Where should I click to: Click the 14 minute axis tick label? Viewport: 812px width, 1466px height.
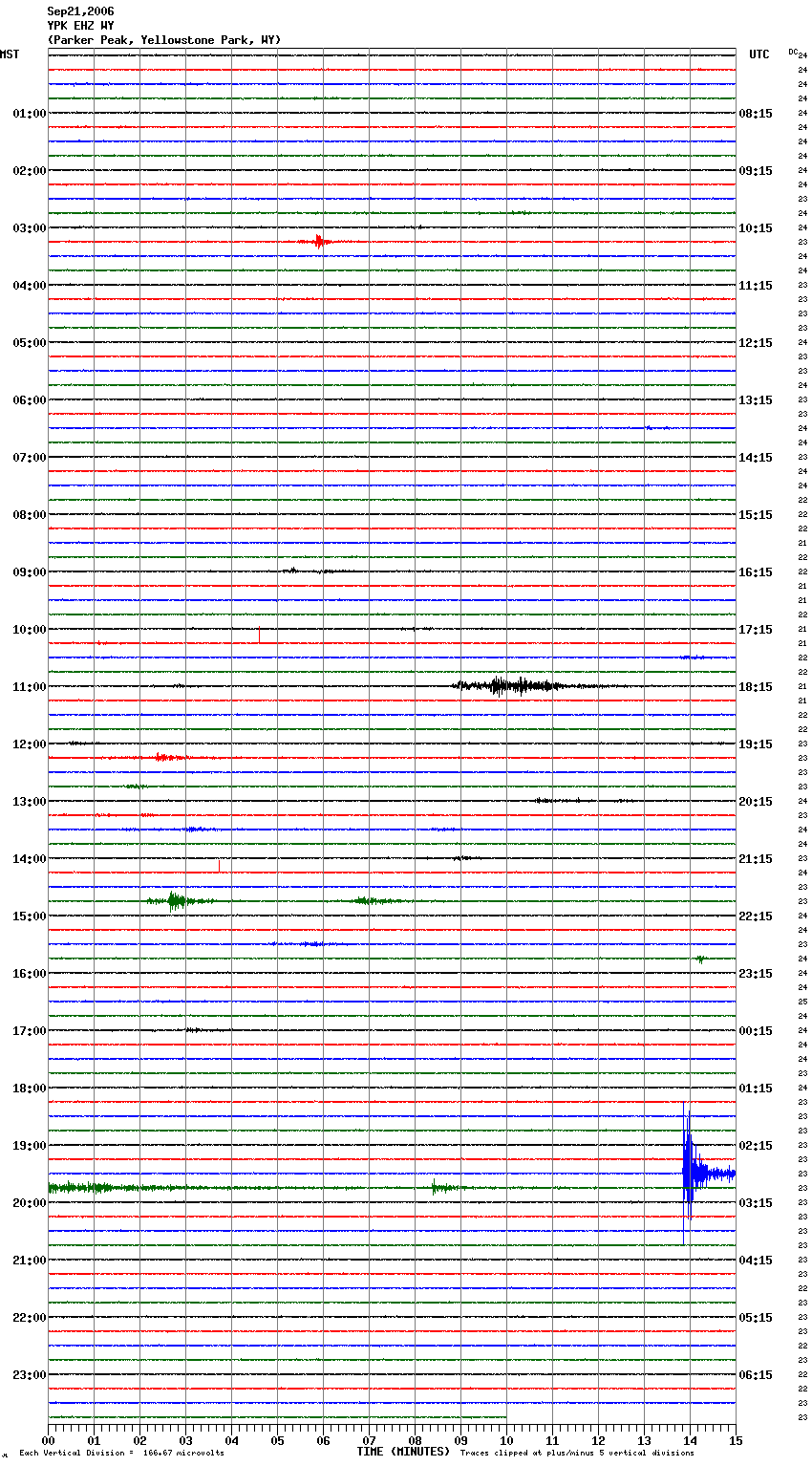point(690,1440)
